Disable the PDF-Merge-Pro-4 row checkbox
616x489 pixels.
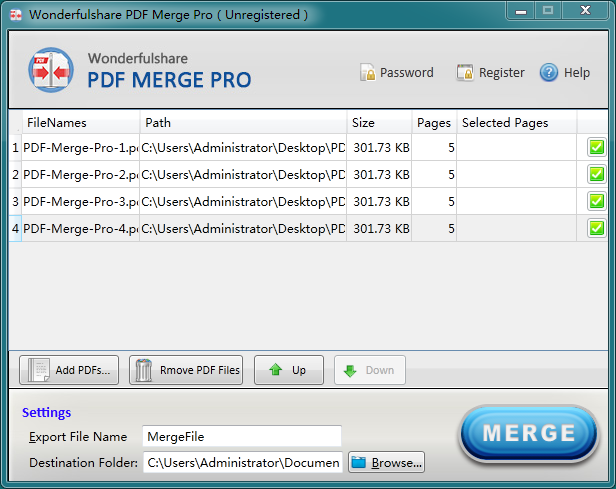point(596,228)
